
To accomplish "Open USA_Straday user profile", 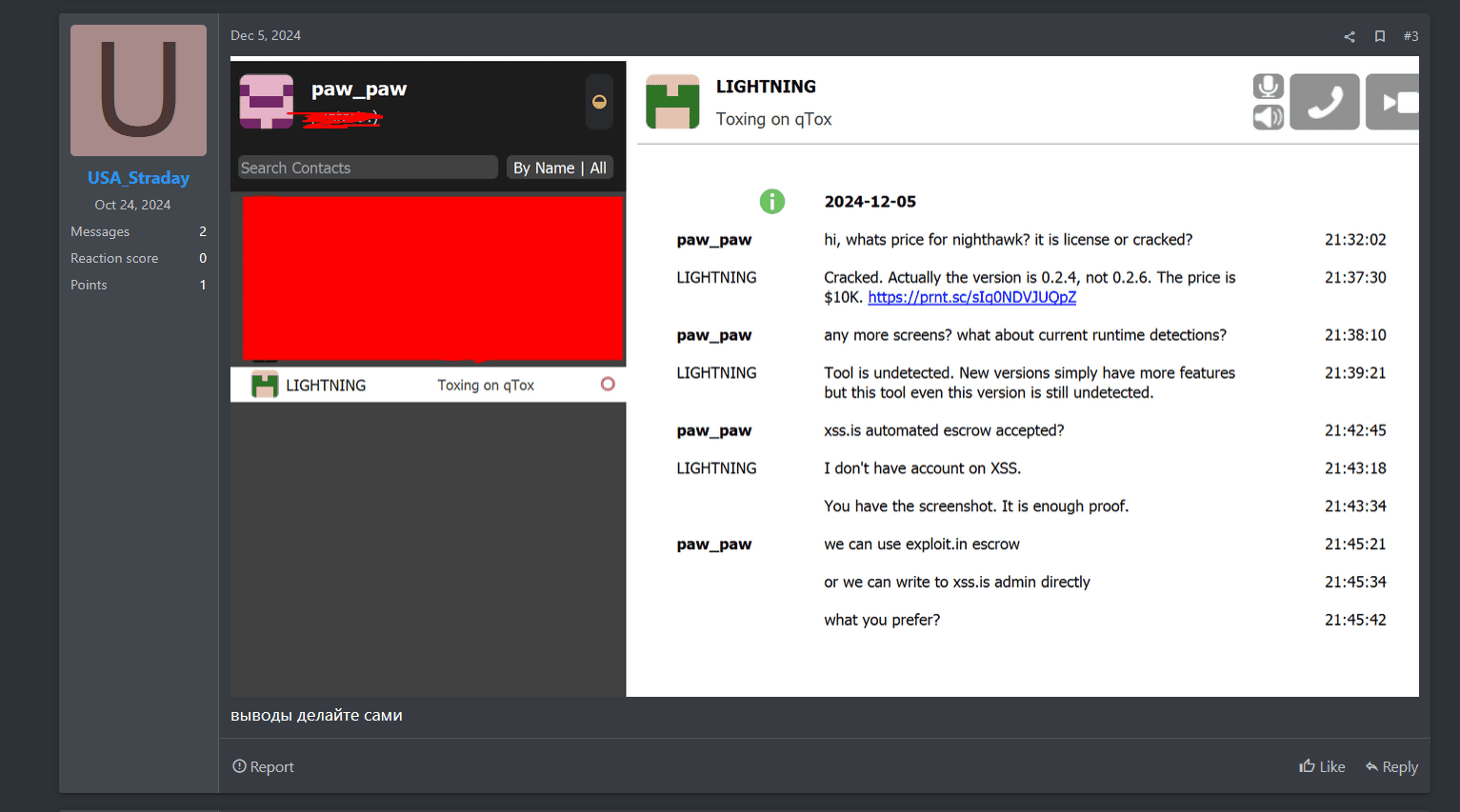I will 138,178.
